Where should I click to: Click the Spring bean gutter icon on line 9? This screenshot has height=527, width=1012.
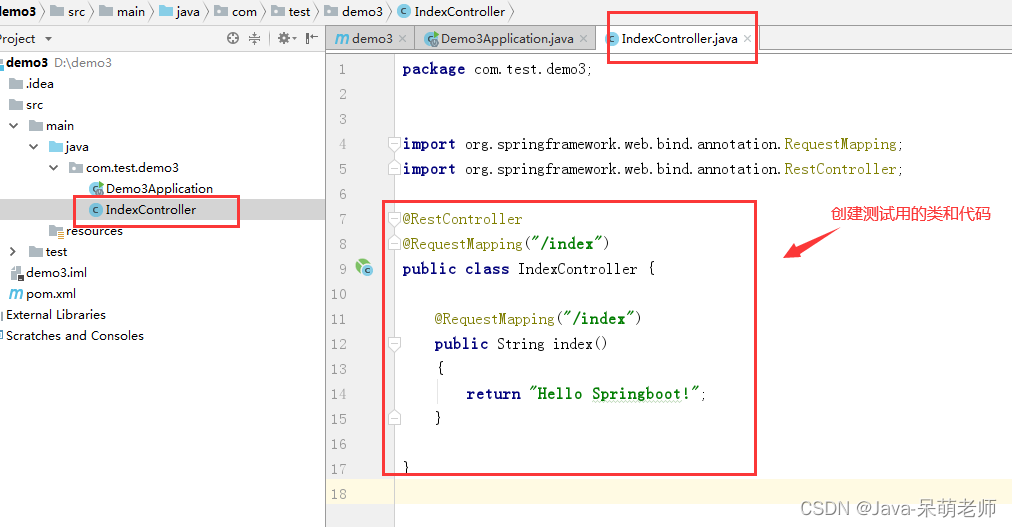point(364,268)
